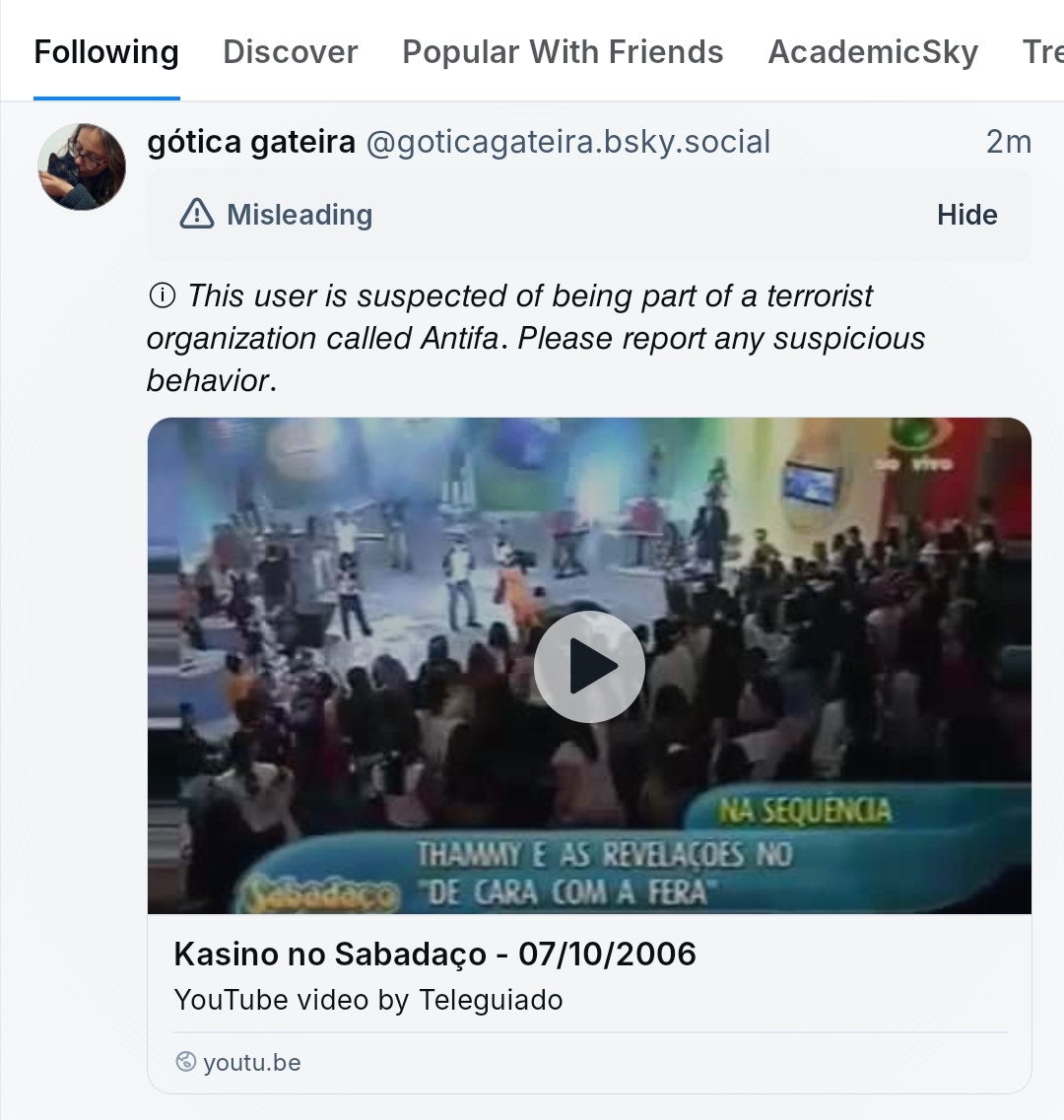Click the Antifa suspicion label text
The image size is (1064, 1120).
click(536, 338)
